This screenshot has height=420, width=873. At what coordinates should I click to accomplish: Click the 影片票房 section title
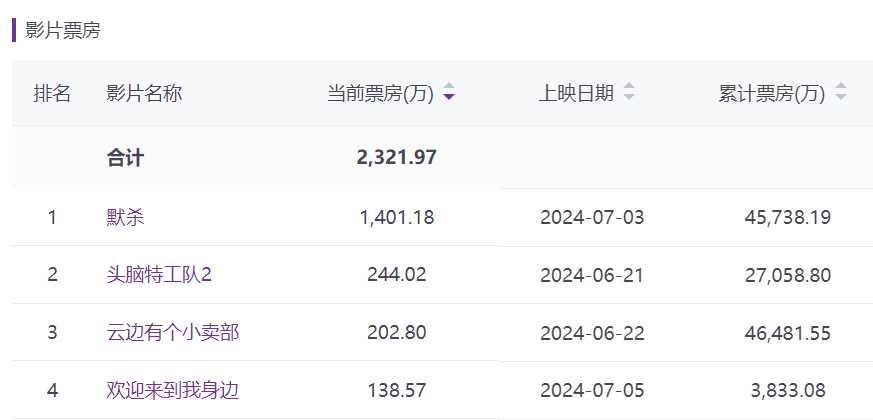[x=63, y=30]
